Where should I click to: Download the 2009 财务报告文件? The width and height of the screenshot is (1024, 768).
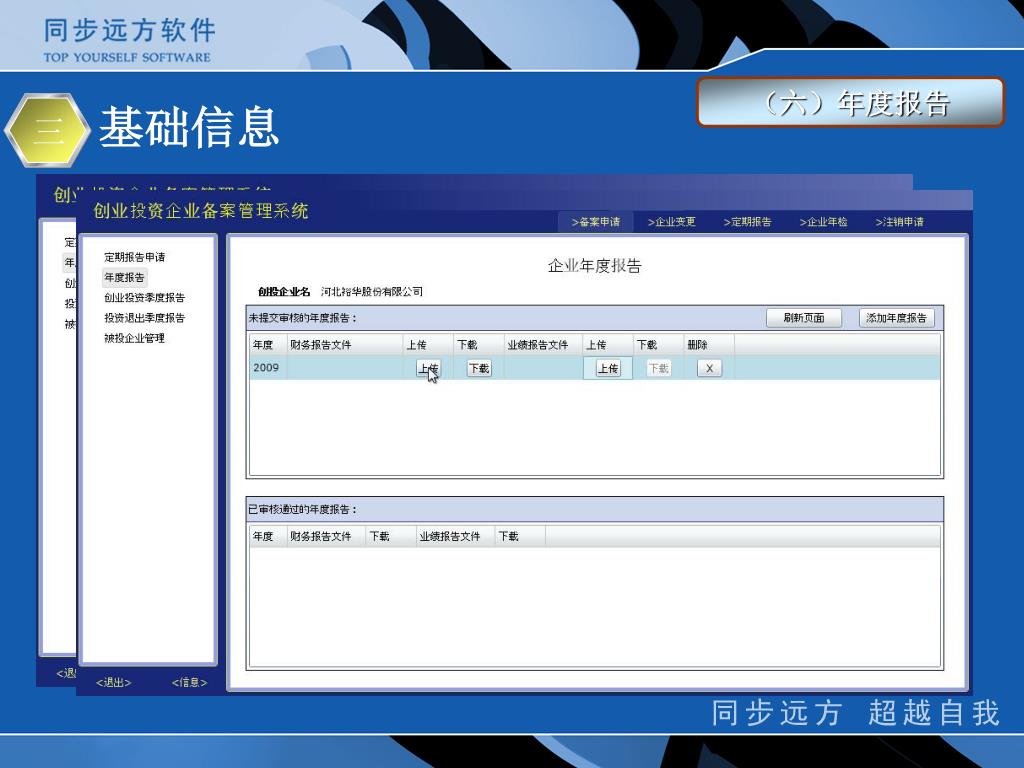[479, 369]
